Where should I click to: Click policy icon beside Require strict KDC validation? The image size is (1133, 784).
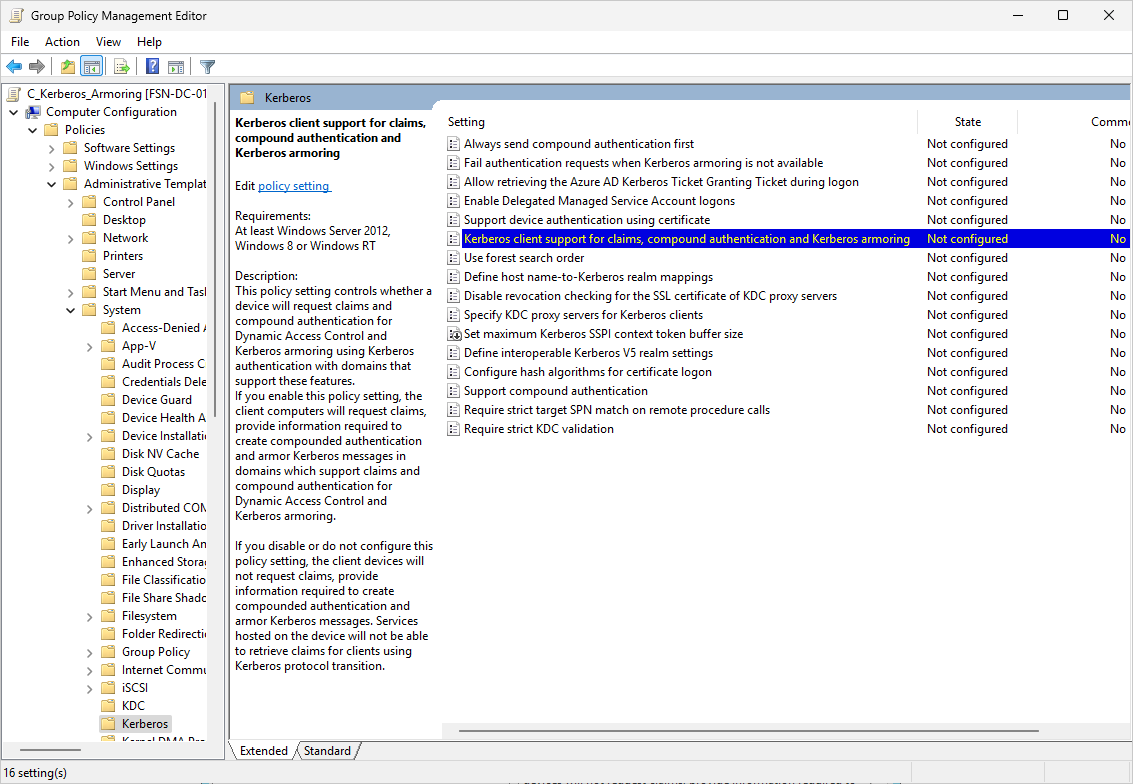(x=453, y=428)
